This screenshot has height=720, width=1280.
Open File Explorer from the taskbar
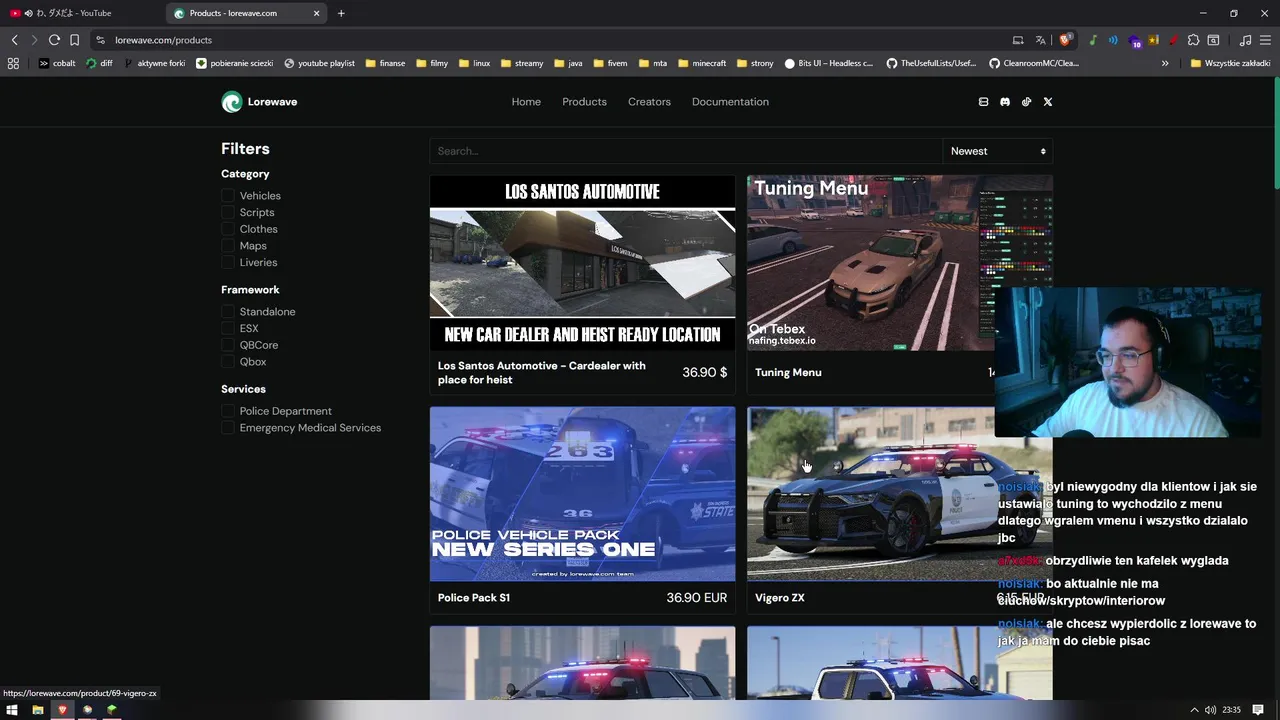pos(37,710)
